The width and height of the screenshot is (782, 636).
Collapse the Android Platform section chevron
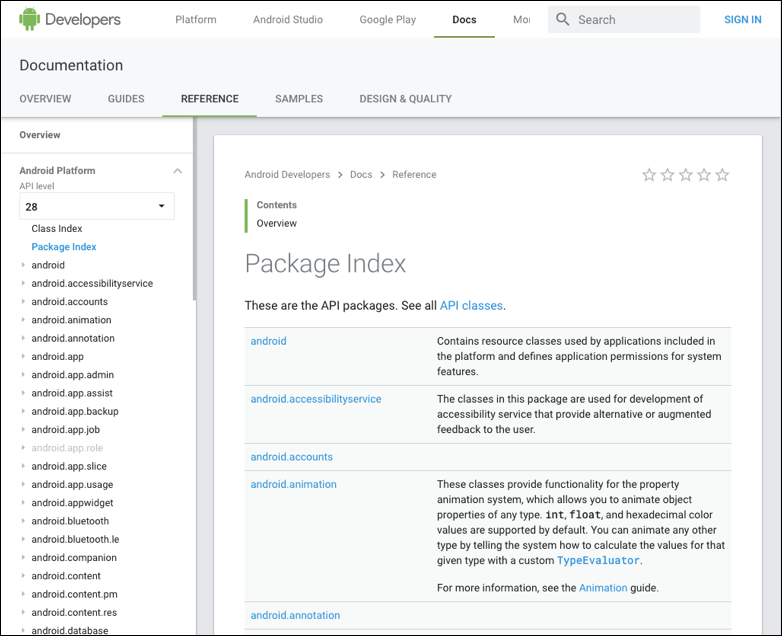click(177, 171)
